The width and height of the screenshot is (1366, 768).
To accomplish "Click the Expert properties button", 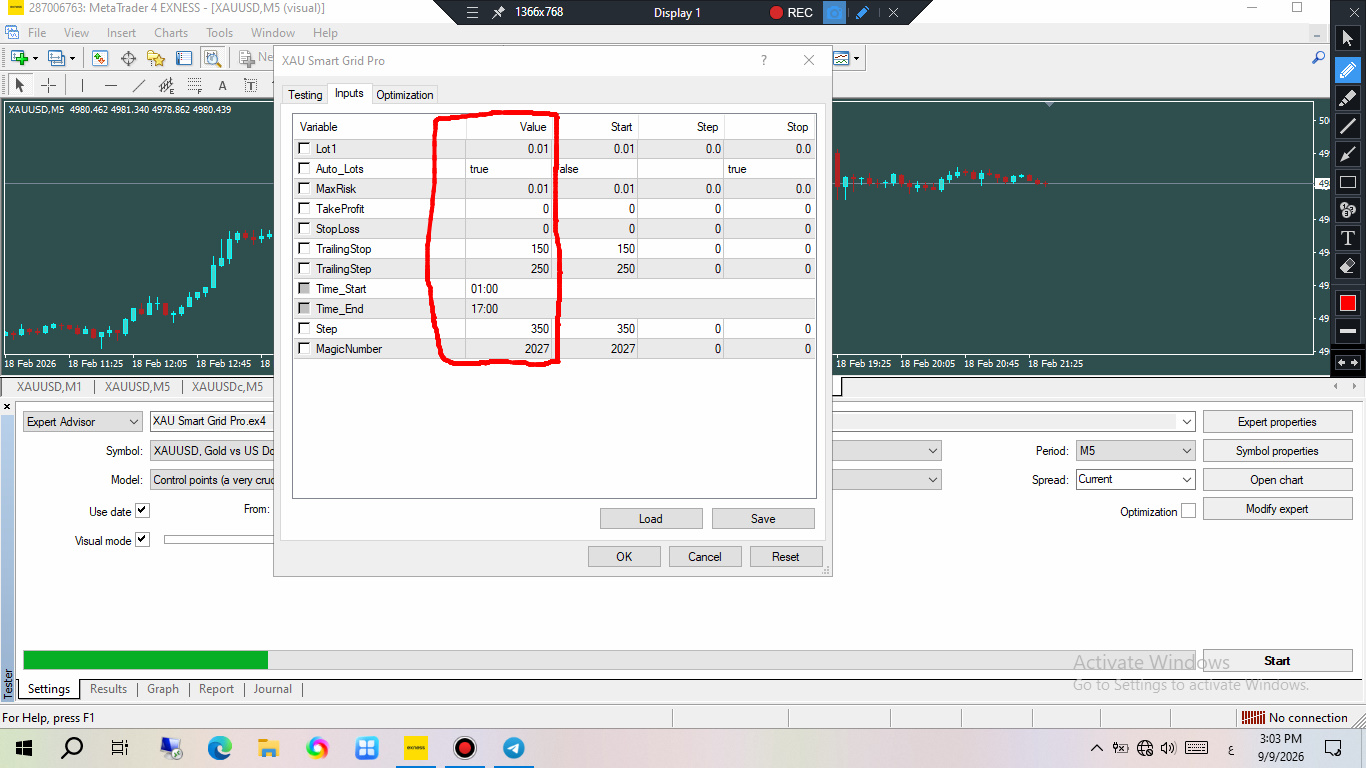I will (1277, 422).
